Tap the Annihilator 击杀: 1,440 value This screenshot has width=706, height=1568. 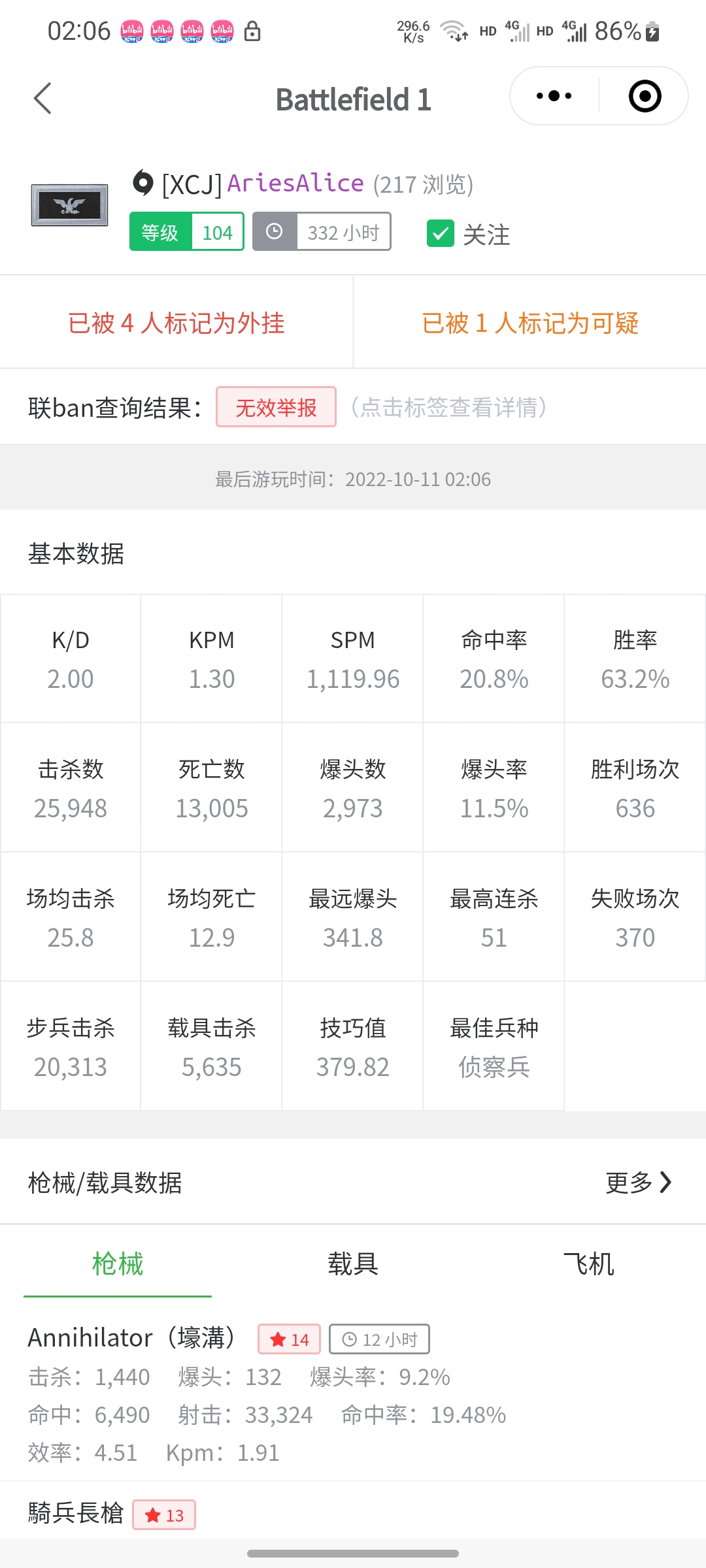(89, 1377)
